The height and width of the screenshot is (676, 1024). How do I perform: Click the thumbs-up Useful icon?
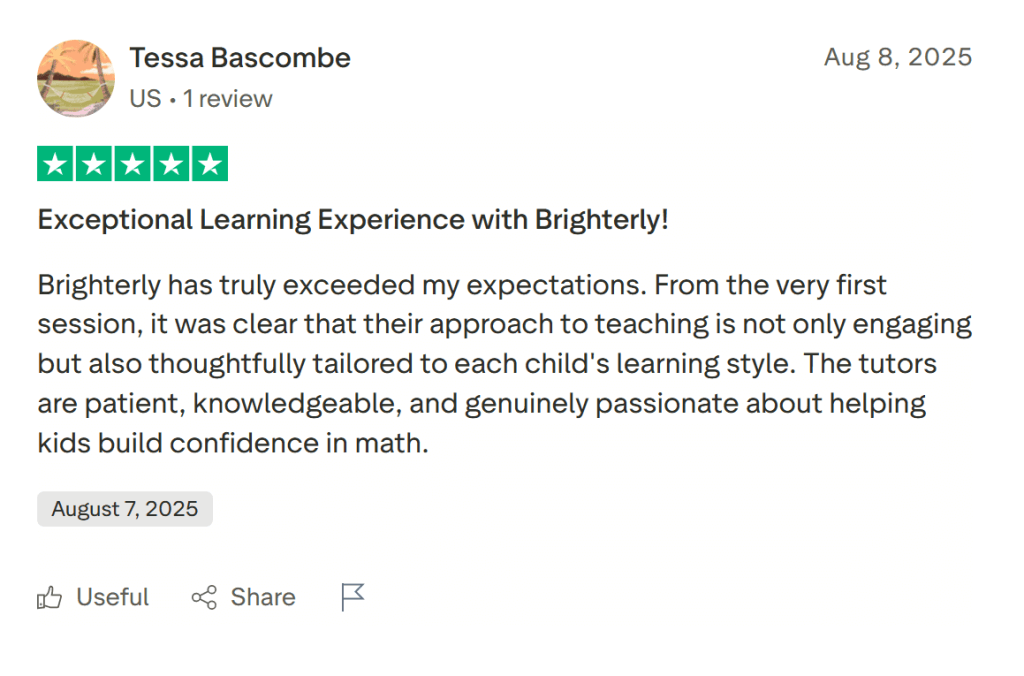[49, 598]
